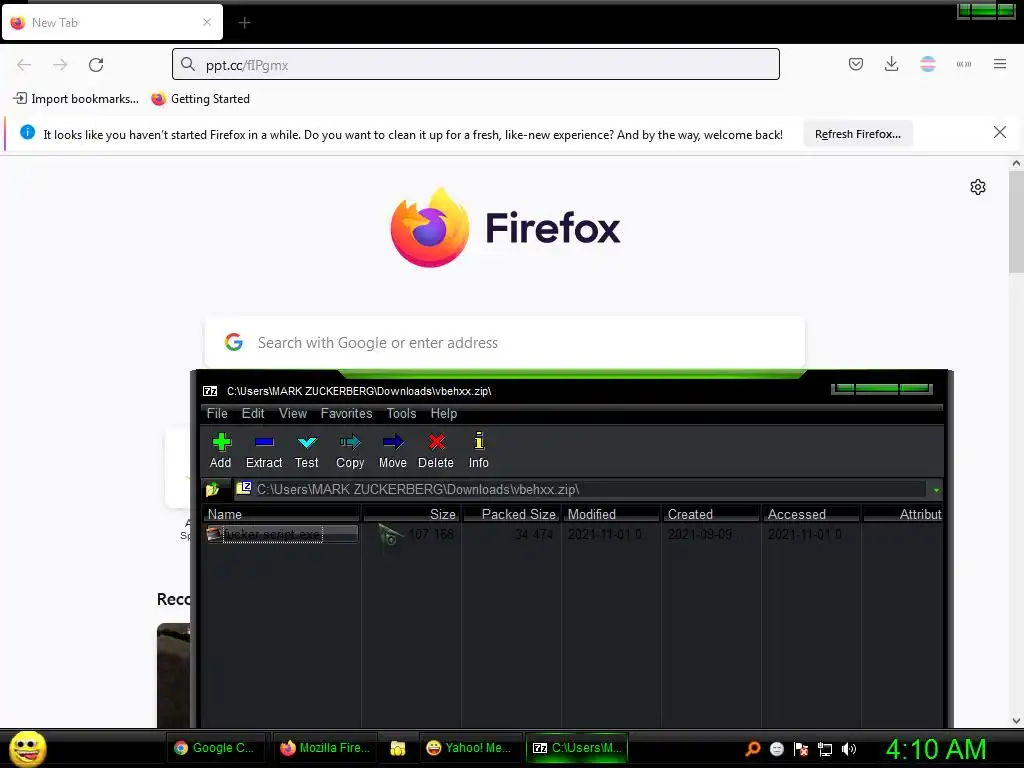Open the 7-Zip Favorites menu
This screenshot has height=768, width=1024.
tap(346, 413)
